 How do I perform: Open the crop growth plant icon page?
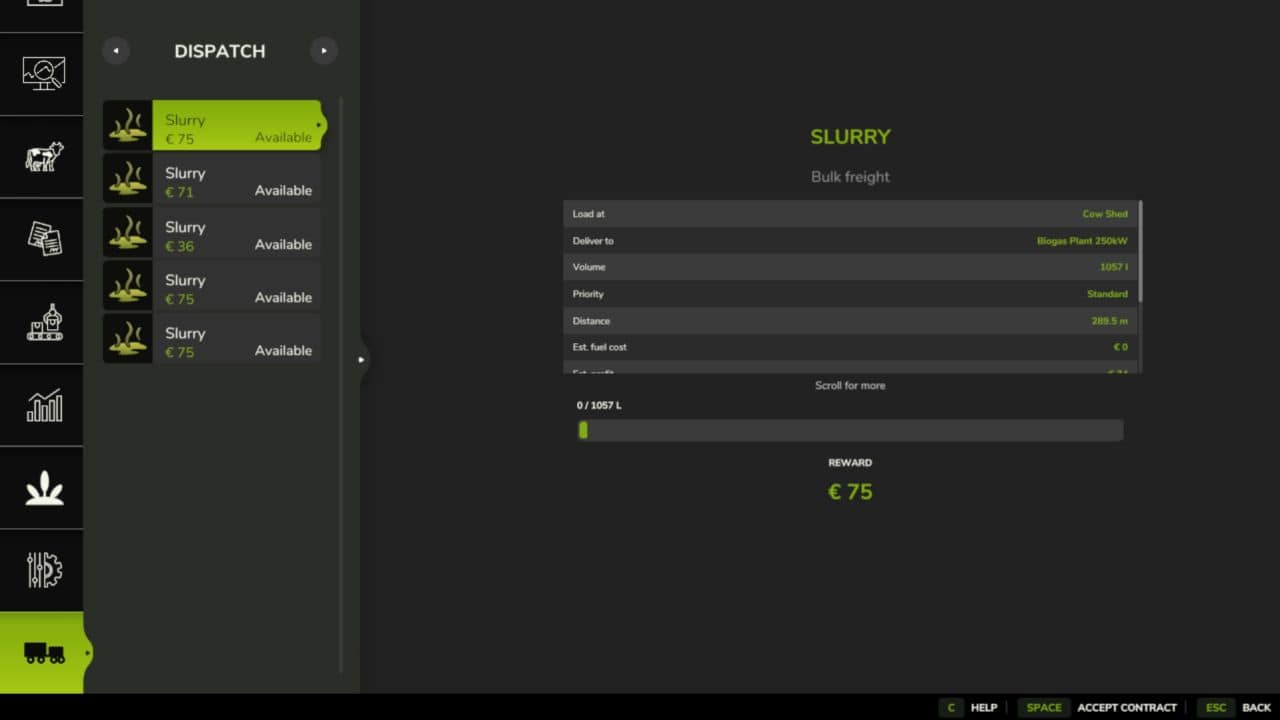pyautogui.click(x=42, y=488)
